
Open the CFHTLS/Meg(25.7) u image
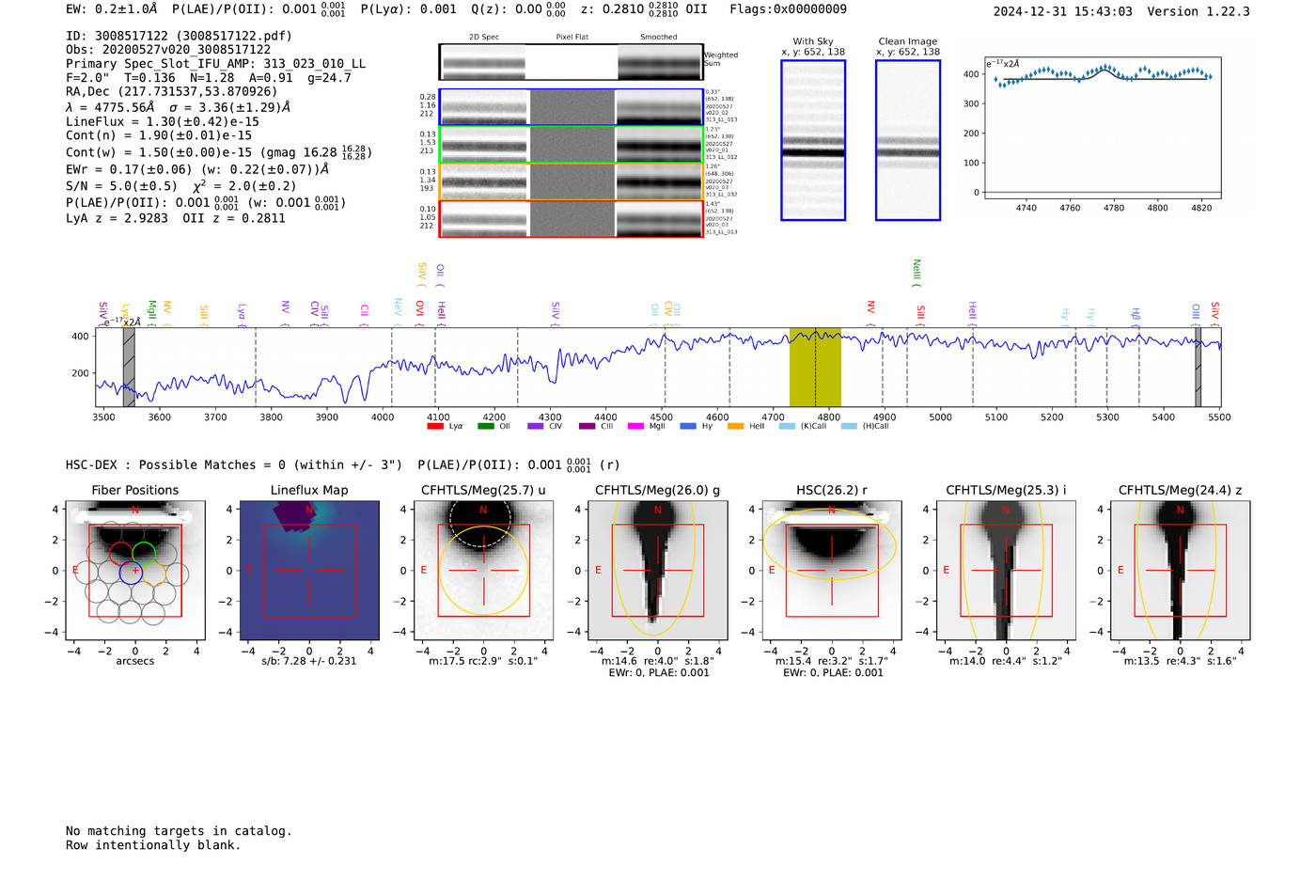[483, 571]
